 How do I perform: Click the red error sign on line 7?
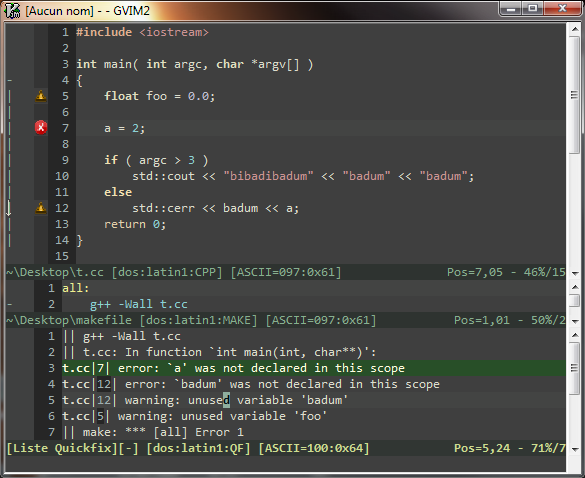(41, 128)
